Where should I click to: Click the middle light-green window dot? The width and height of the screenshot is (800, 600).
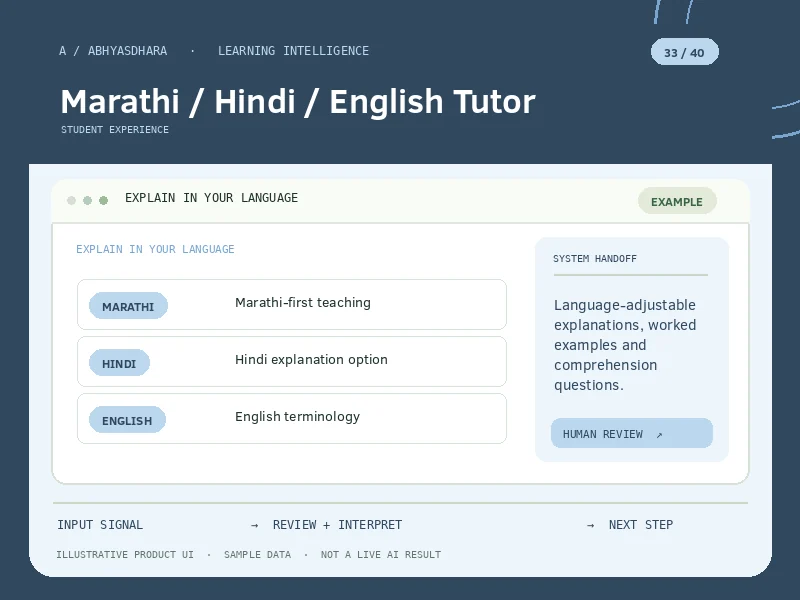click(87, 201)
